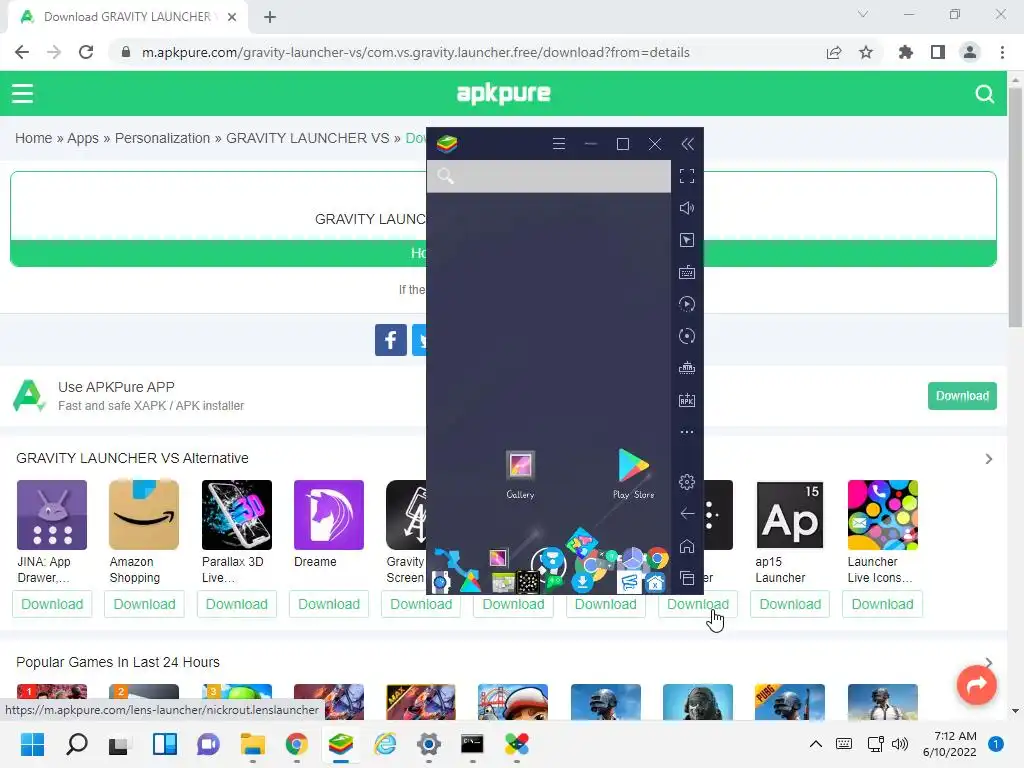Image resolution: width=1024 pixels, height=768 pixels.
Task: Open the Dreame app thumbnail
Action: pos(328,515)
